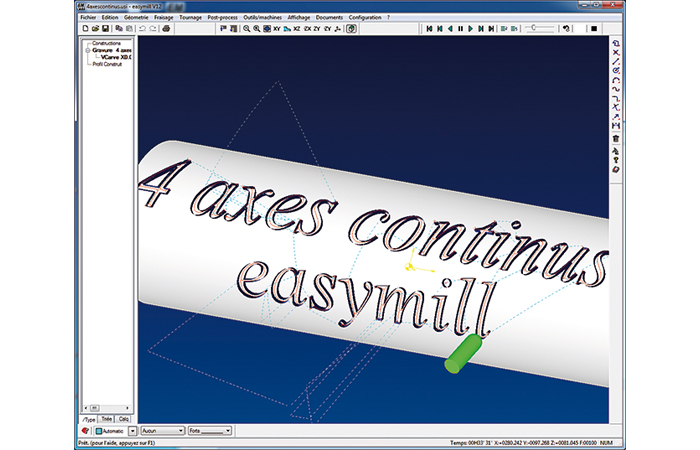Open the Outils/machines menu
Viewport: 700px width, 450px height.
click(x=262, y=17)
